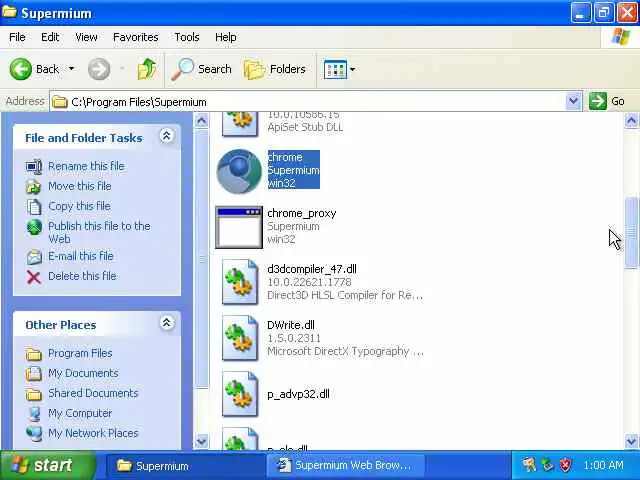Open the File menu
Viewport: 640px width, 480px height.
(x=17, y=37)
